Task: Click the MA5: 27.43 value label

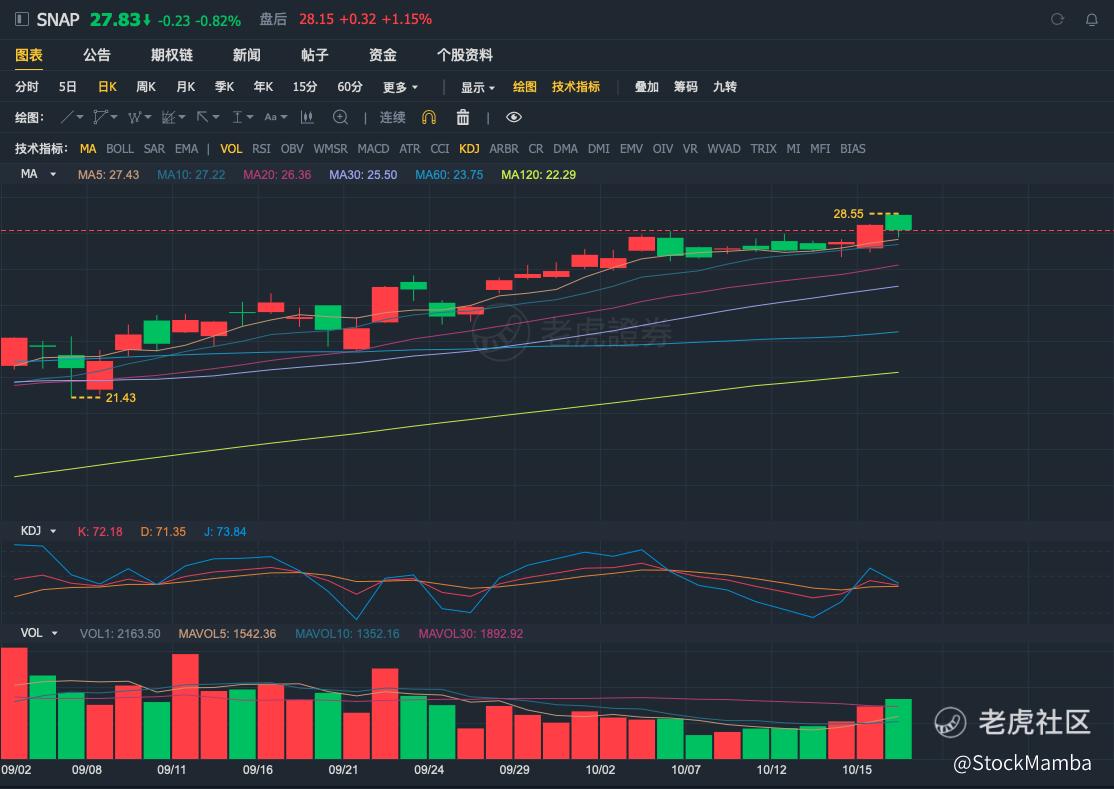Action: pyautogui.click(x=108, y=175)
